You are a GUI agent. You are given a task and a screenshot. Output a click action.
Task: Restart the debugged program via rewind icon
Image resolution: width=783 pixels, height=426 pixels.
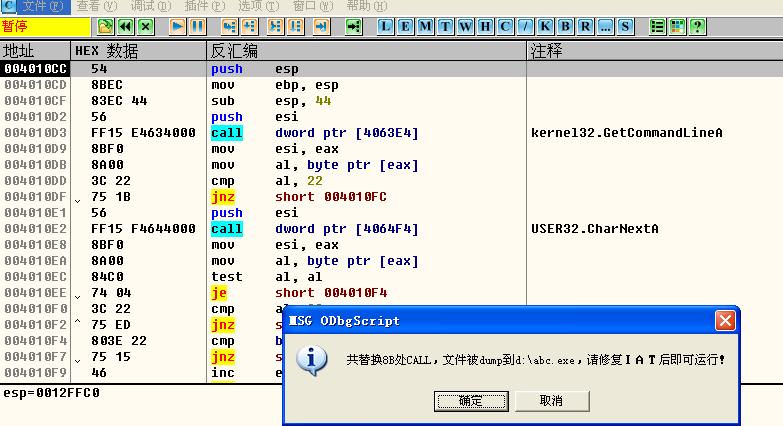click(x=125, y=26)
